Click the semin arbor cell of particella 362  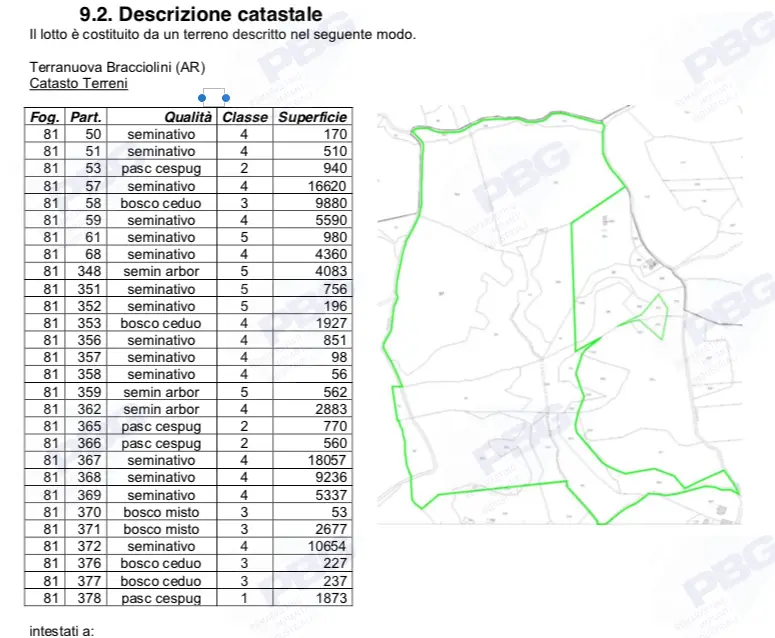click(x=162, y=409)
